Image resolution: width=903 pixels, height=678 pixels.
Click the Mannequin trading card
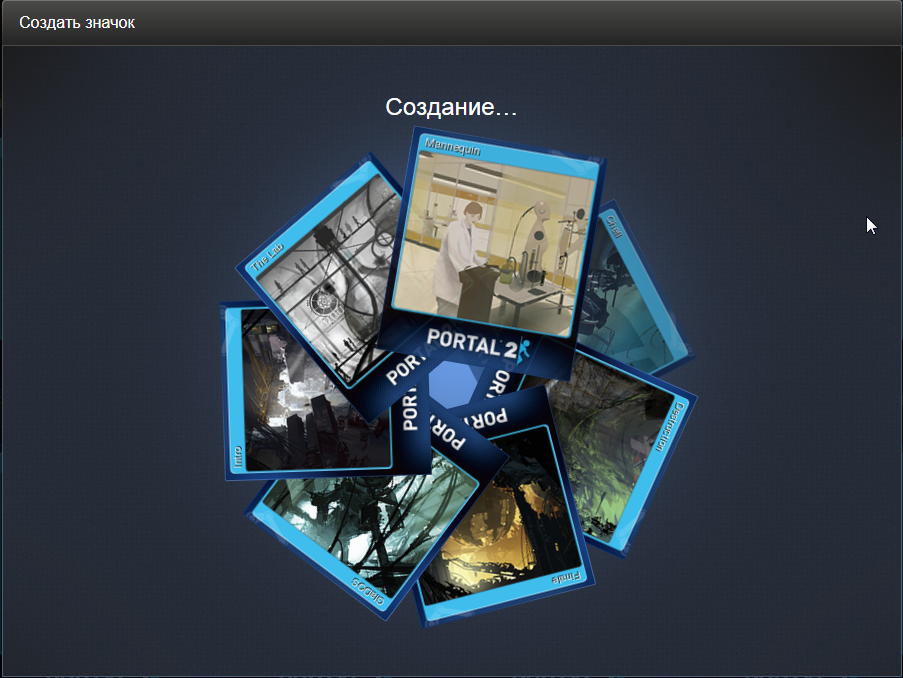490,253
